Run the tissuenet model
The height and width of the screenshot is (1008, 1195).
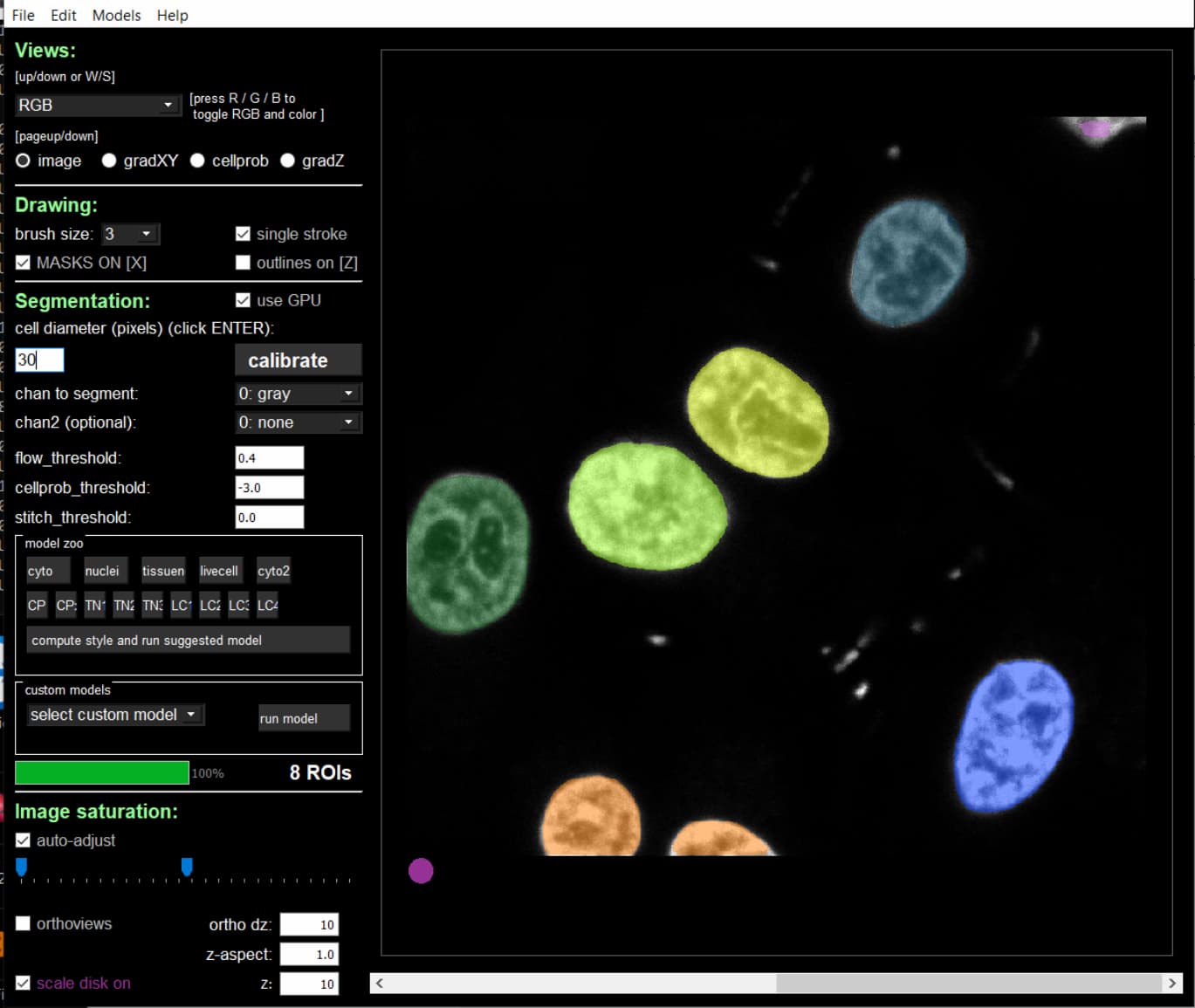[163, 570]
